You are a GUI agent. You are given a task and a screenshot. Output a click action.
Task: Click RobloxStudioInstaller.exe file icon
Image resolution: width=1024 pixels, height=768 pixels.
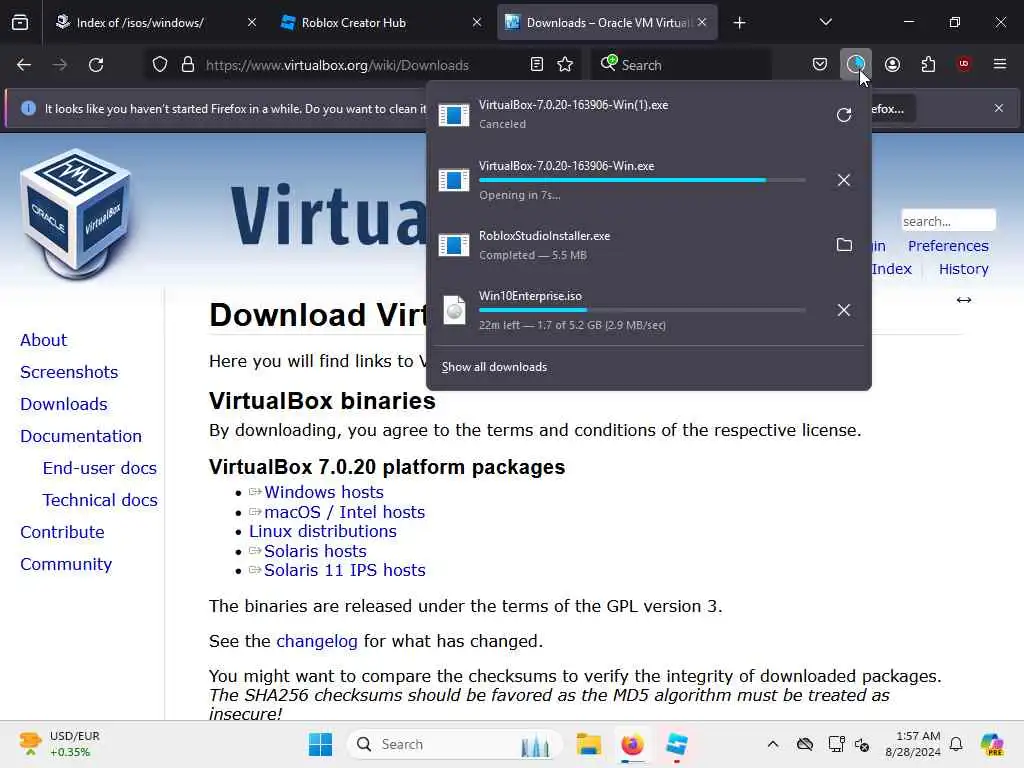(454, 246)
